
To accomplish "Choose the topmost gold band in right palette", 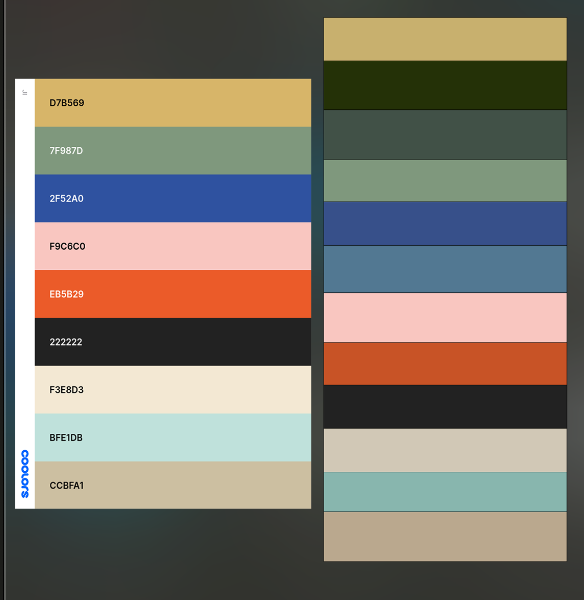I will (x=445, y=39).
